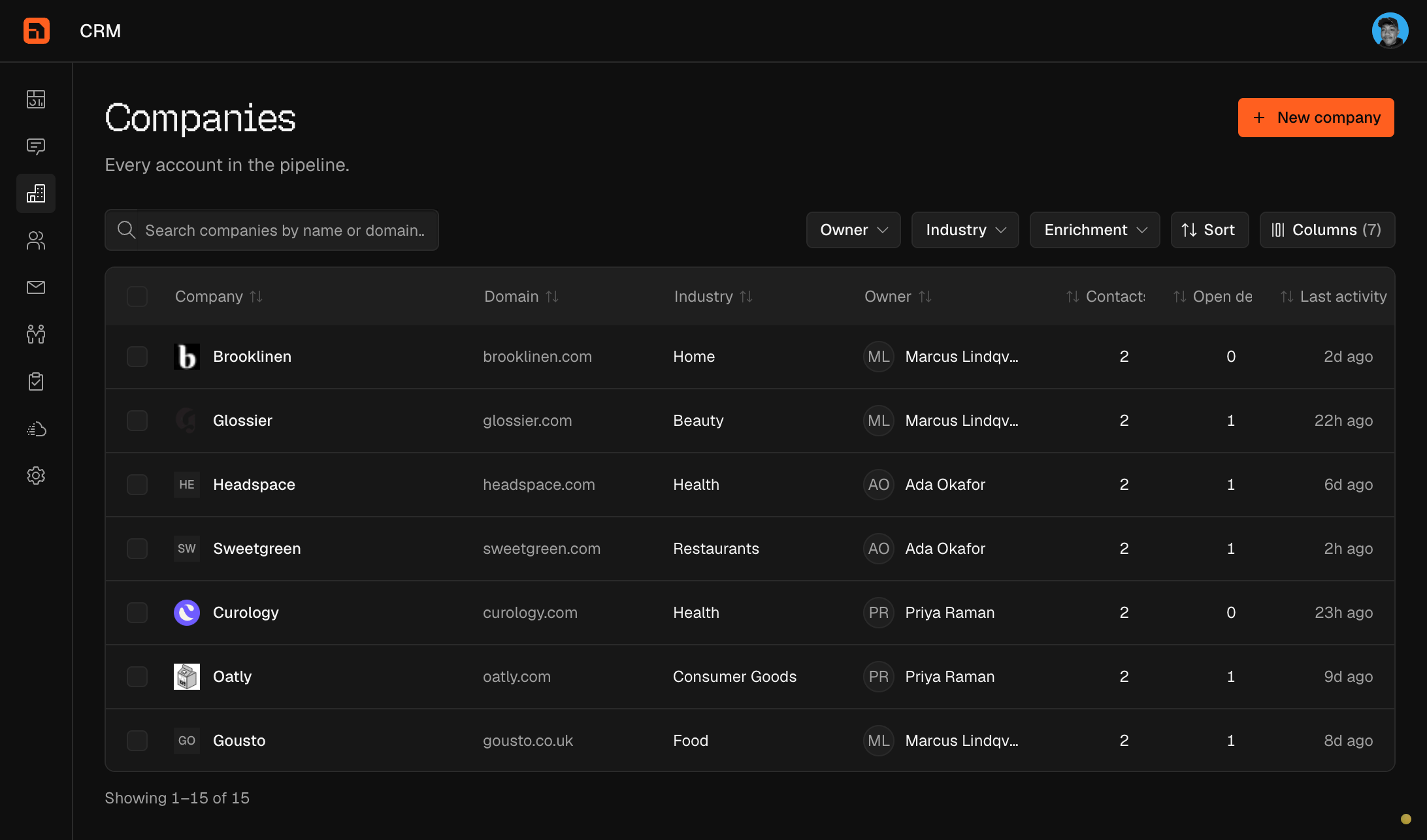Screen dimensions: 1427x840
Task: Open the team group icon in sidebar
Action: click(36, 334)
